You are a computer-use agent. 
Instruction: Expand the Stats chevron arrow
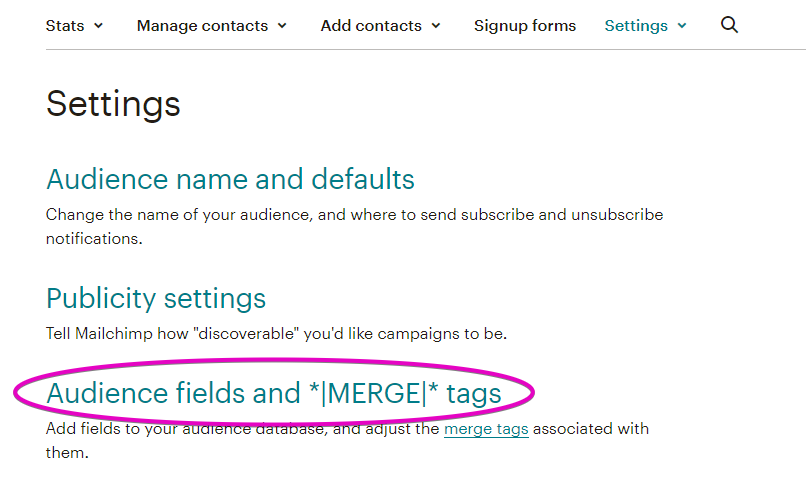pyautogui.click(x=99, y=26)
